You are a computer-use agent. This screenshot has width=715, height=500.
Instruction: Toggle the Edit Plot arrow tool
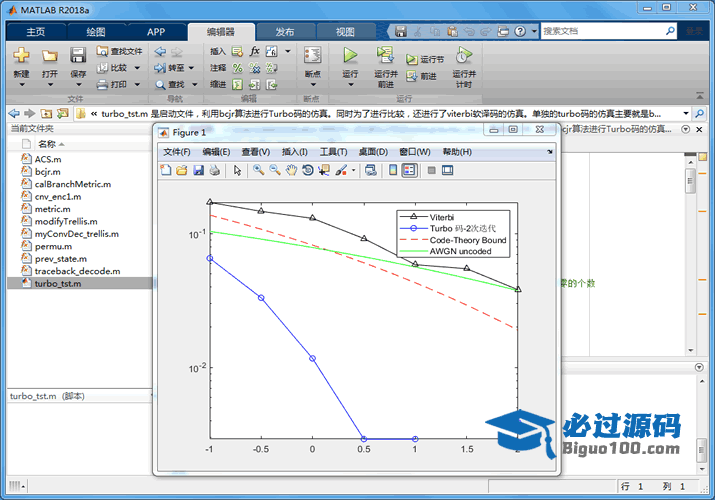point(237,170)
